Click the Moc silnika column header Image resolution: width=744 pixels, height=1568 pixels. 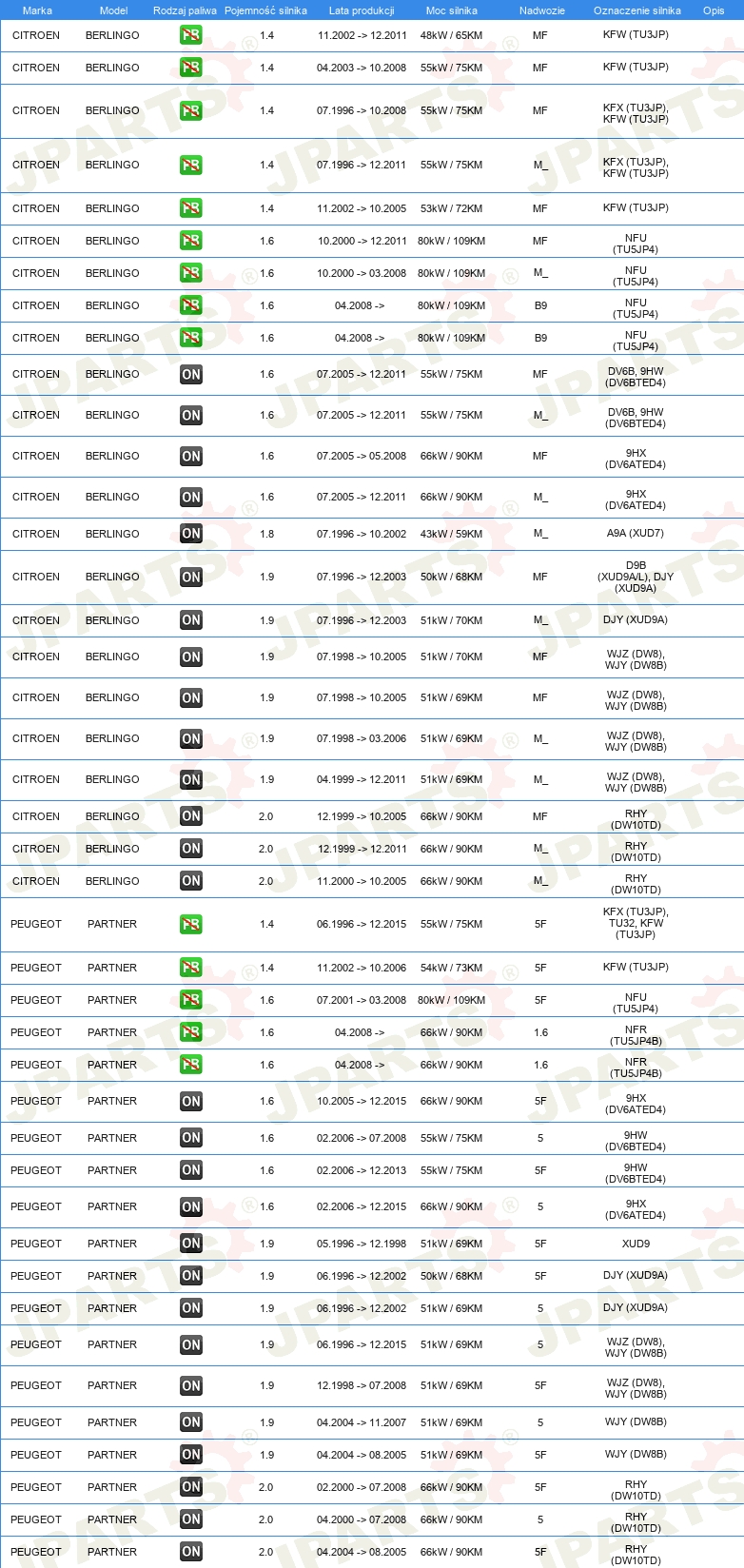pos(452,10)
